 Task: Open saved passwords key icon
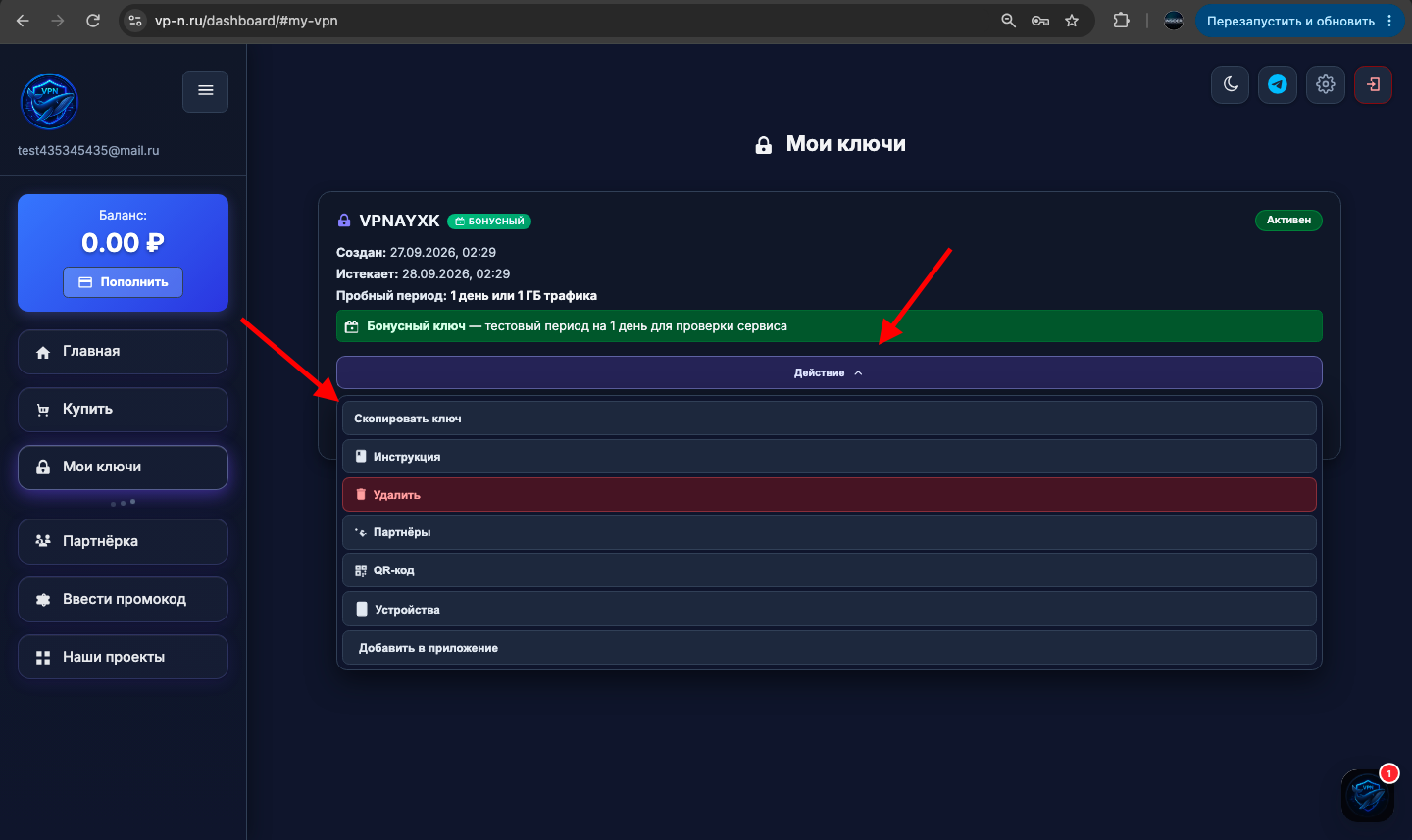(1040, 21)
